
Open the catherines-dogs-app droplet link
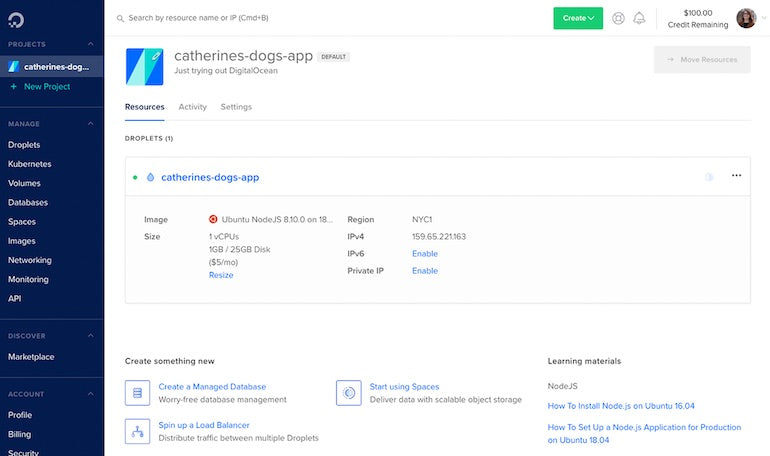coord(210,177)
